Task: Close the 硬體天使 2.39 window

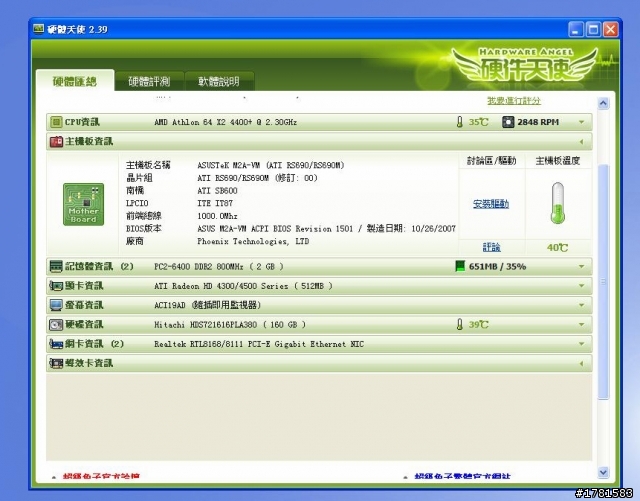Action: click(x=611, y=29)
